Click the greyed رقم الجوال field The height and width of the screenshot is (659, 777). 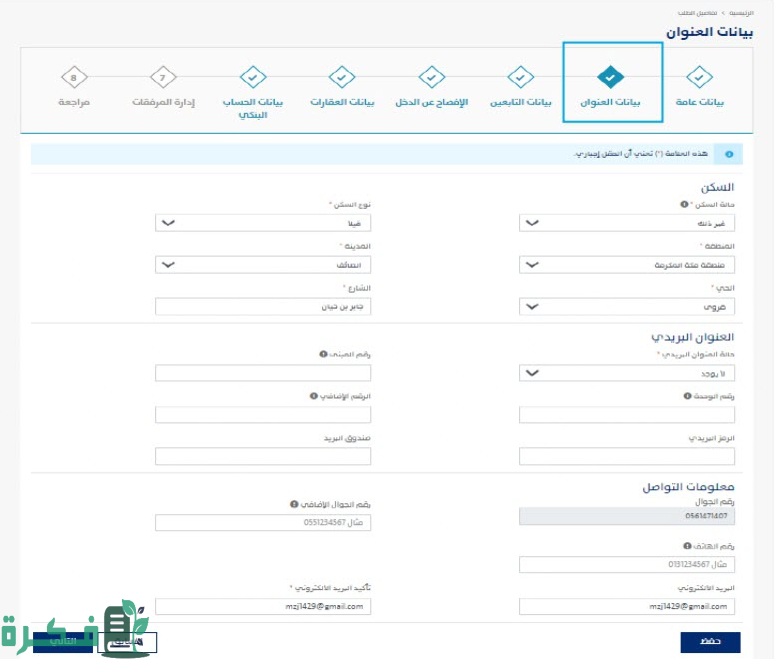pyautogui.click(x=627, y=516)
